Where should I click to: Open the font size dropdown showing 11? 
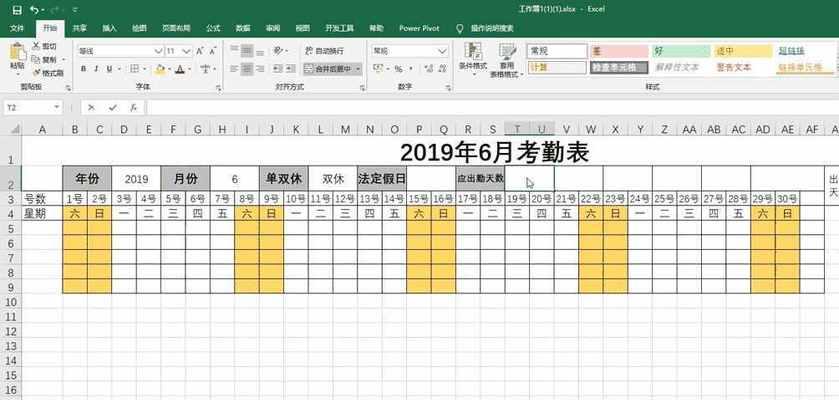click(186, 51)
